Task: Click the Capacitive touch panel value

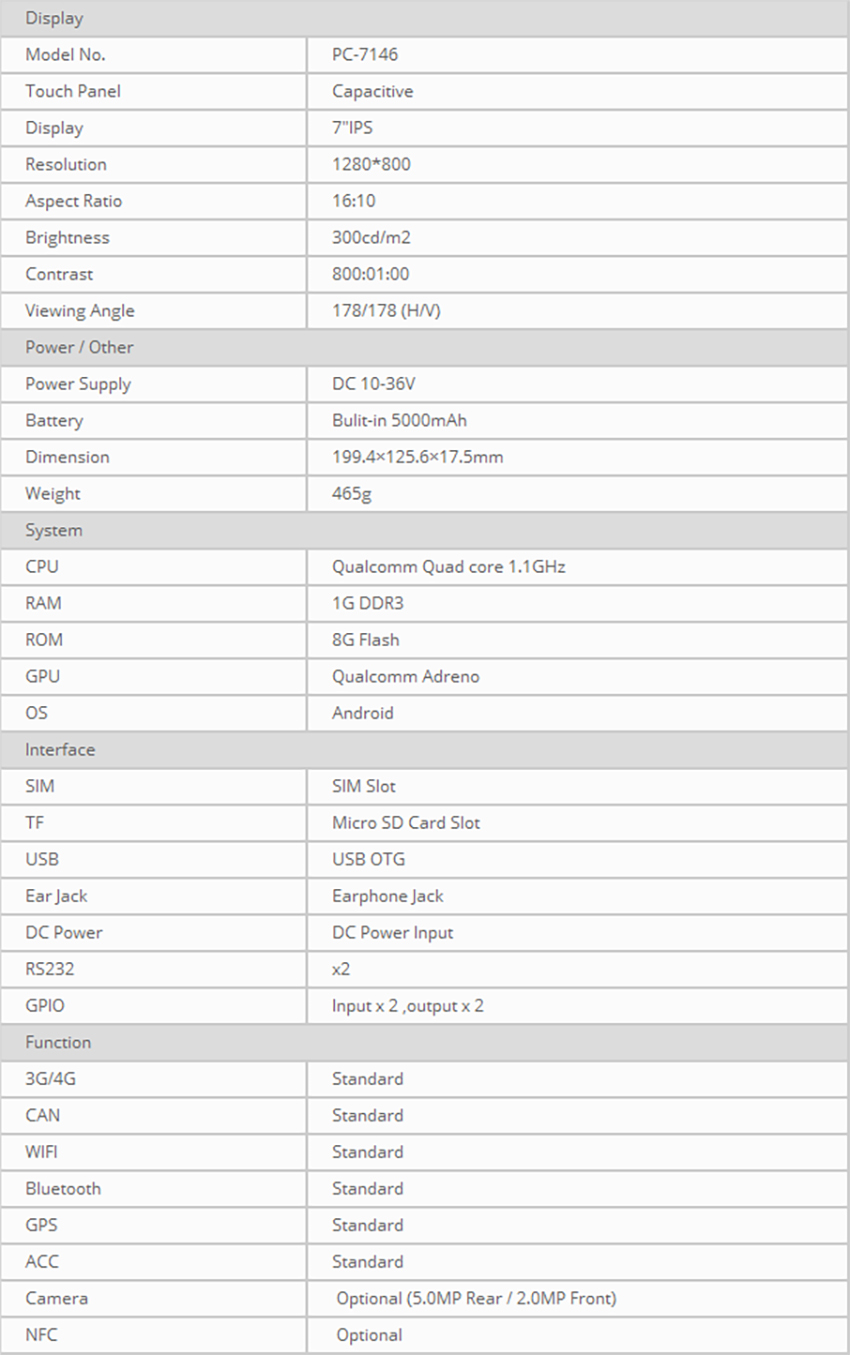Action: click(372, 91)
